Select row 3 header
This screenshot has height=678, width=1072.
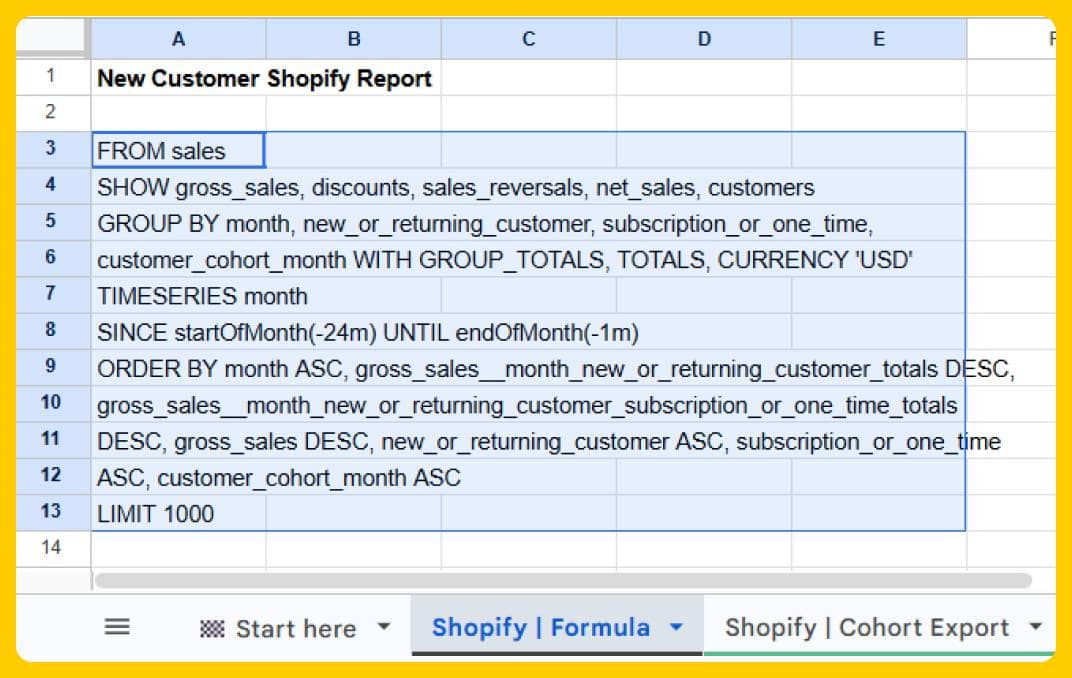(x=51, y=149)
